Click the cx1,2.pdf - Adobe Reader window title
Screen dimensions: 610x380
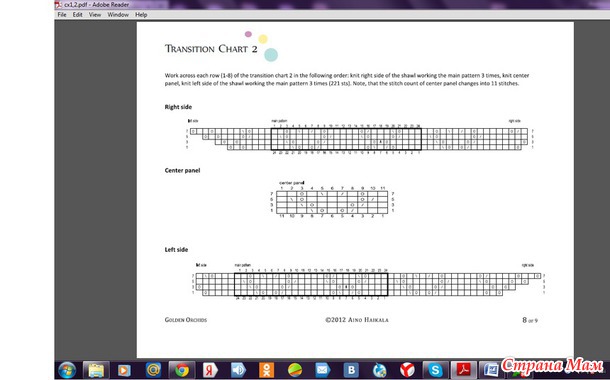coord(96,5)
